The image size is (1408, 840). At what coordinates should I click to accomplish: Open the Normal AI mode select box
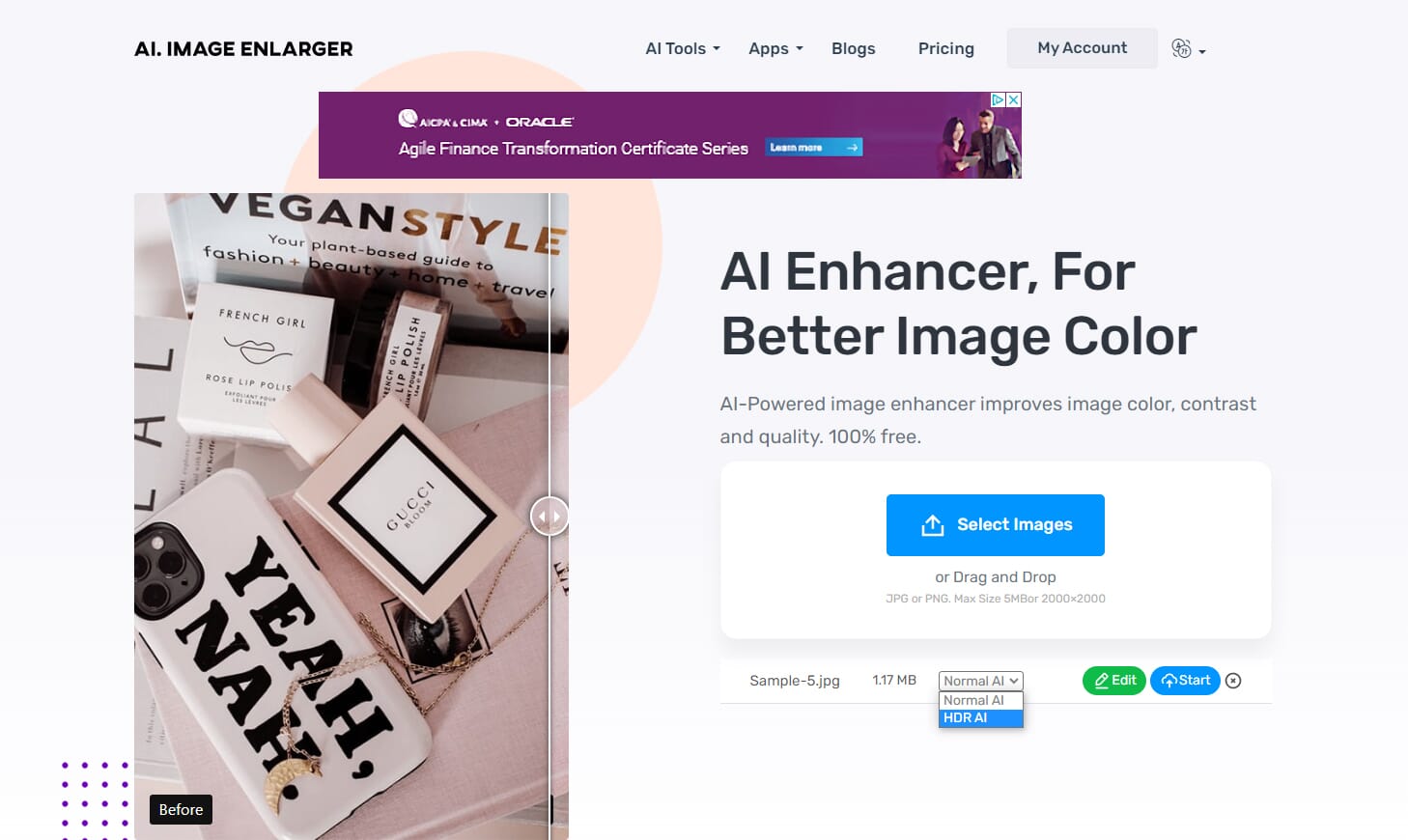coord(980,681)
